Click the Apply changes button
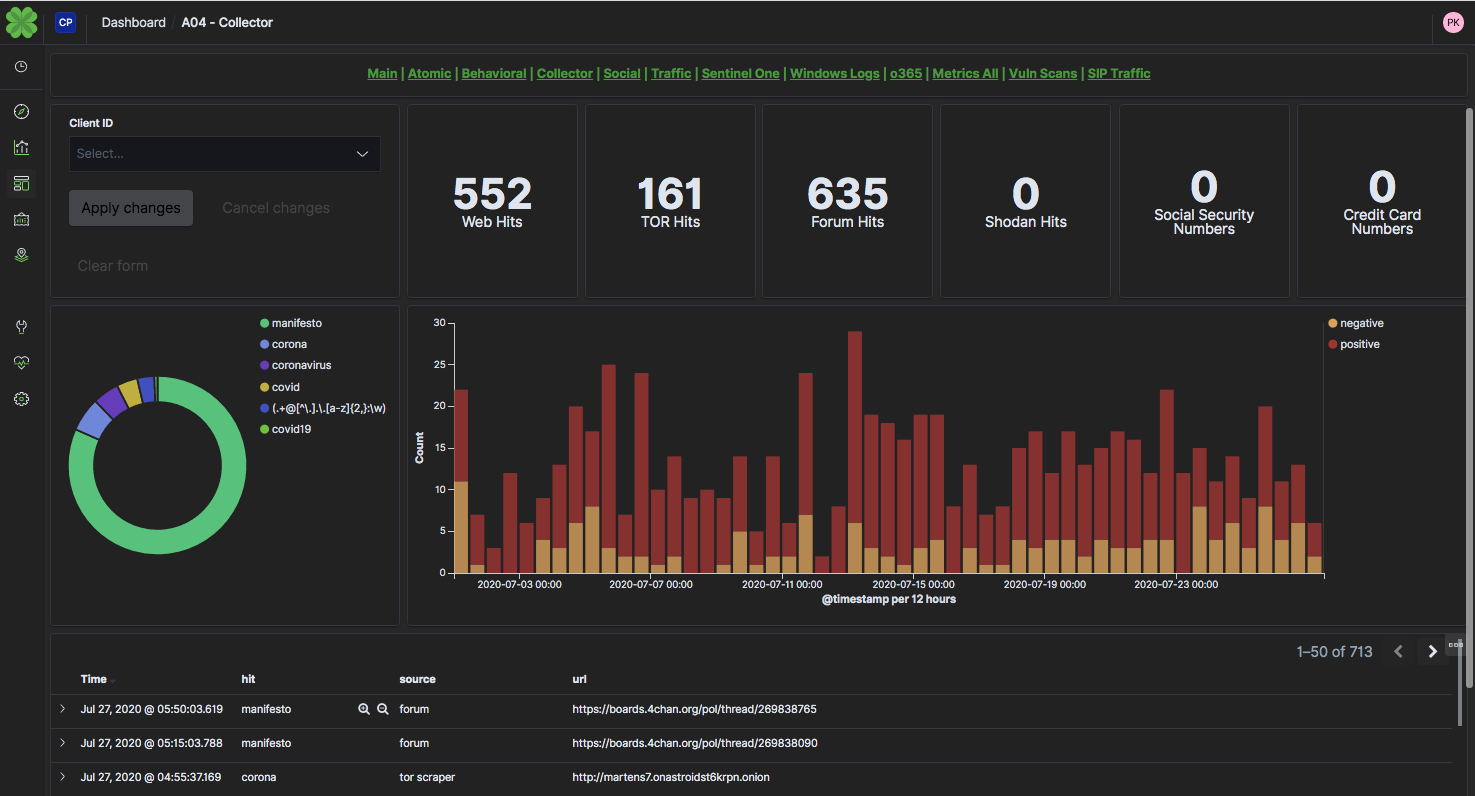 [x=131, y=208]
